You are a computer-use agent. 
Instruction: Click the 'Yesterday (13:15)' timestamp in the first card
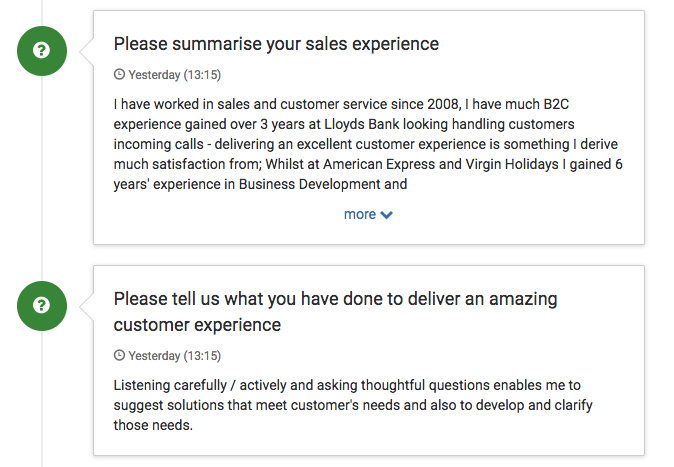coord(175,75)
